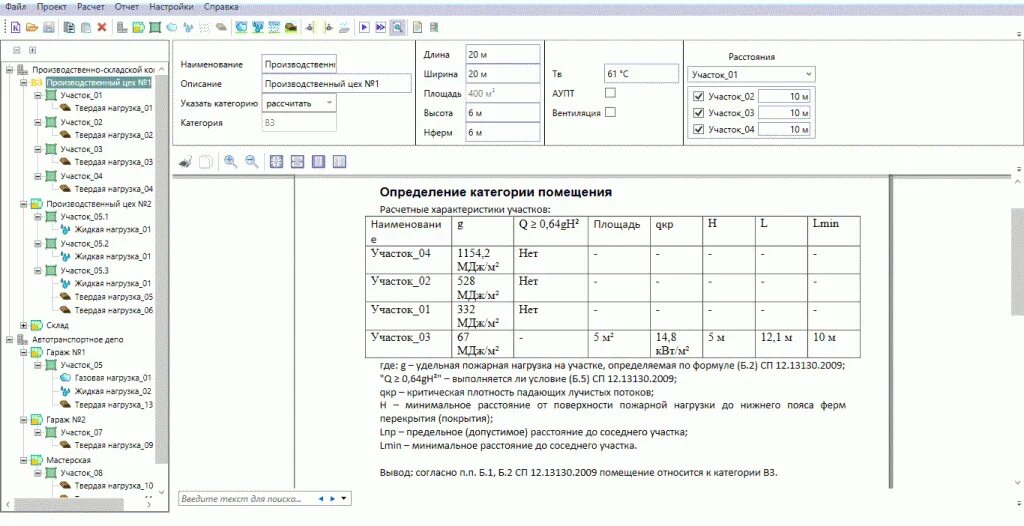Screen dimensions: 1024x526
Task: Zoom out of the report preview
Action: [251, 161]
